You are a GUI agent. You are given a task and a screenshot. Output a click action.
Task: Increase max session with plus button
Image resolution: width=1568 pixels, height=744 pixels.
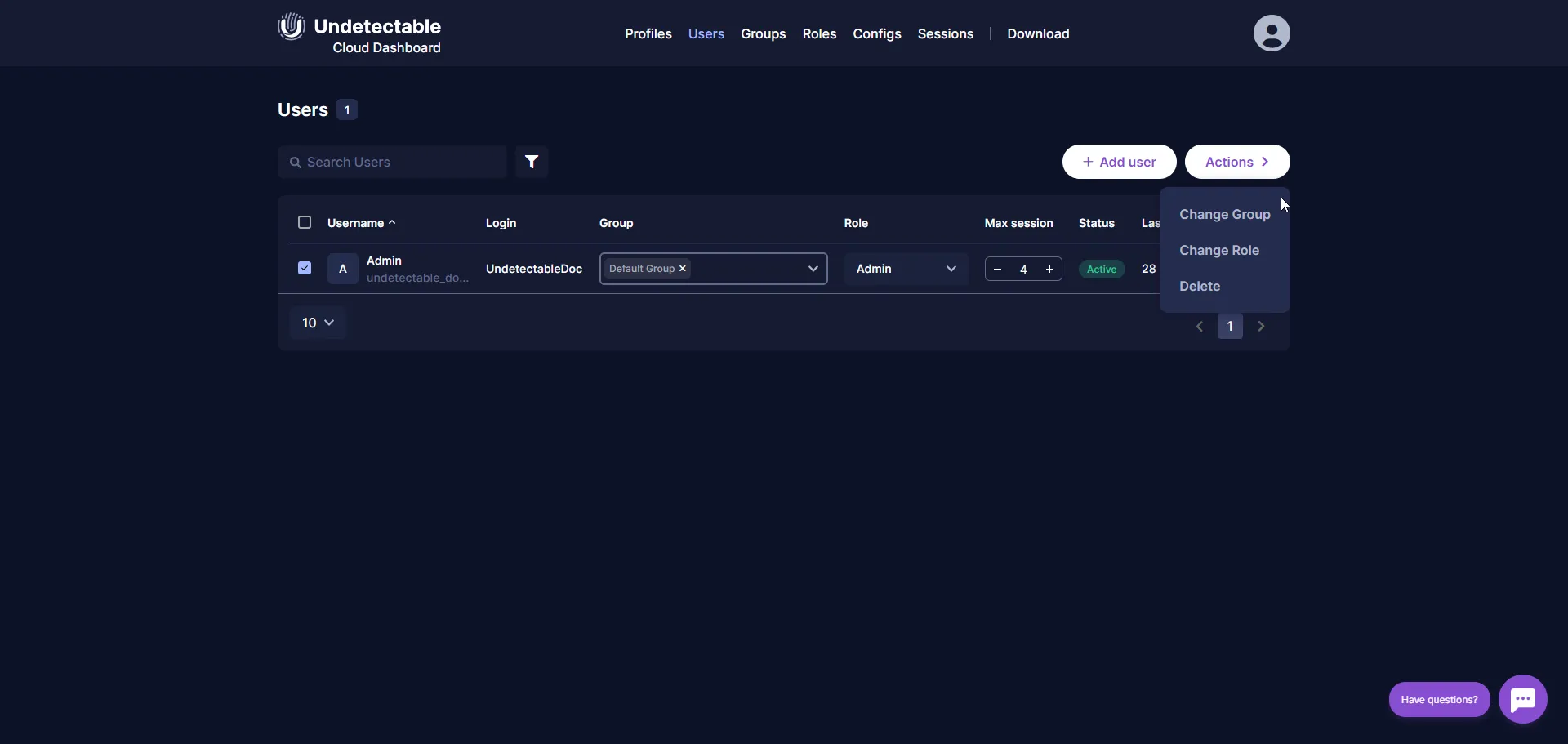pyautogui.click(x=1049, y=270)
